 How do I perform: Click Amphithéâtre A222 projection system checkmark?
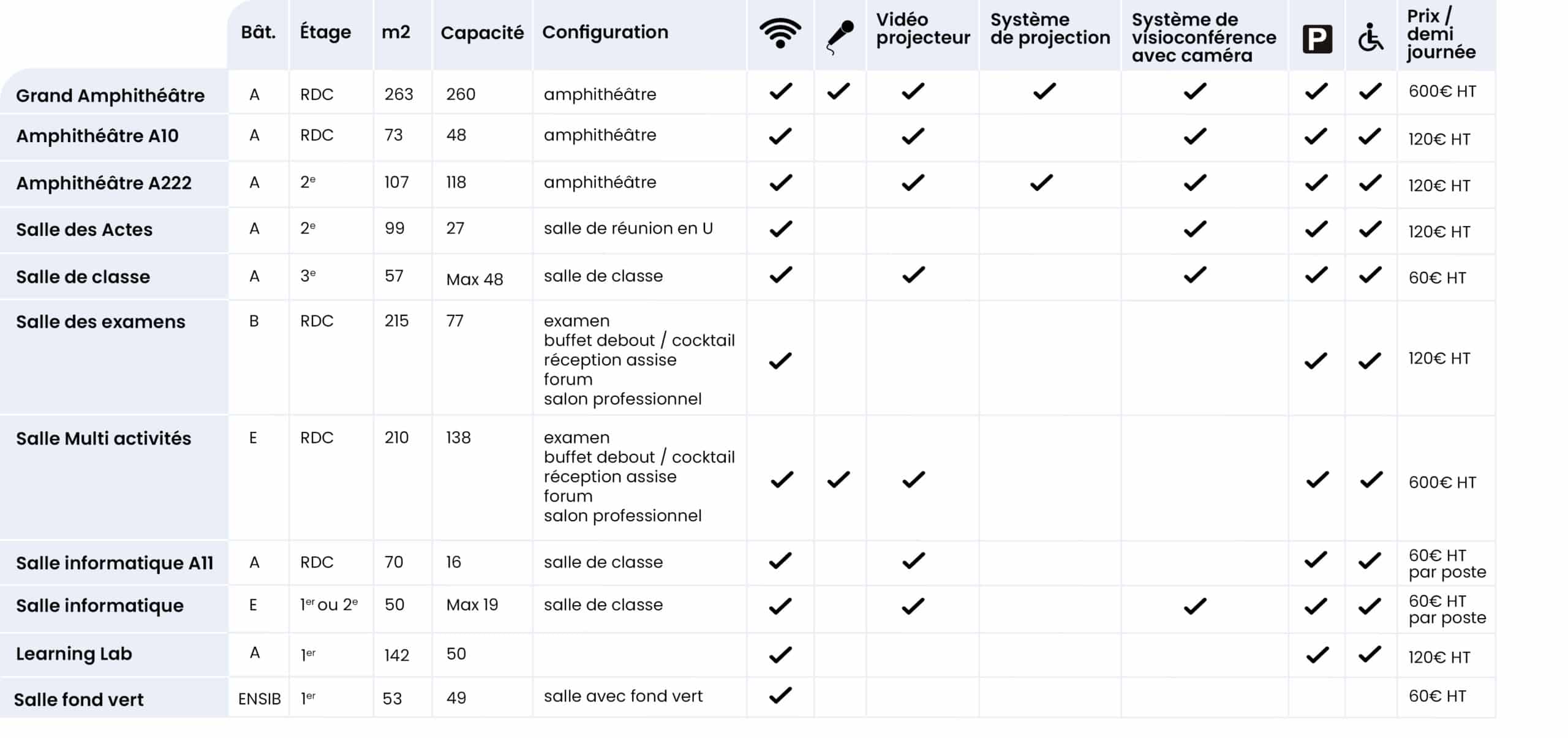1041,183
